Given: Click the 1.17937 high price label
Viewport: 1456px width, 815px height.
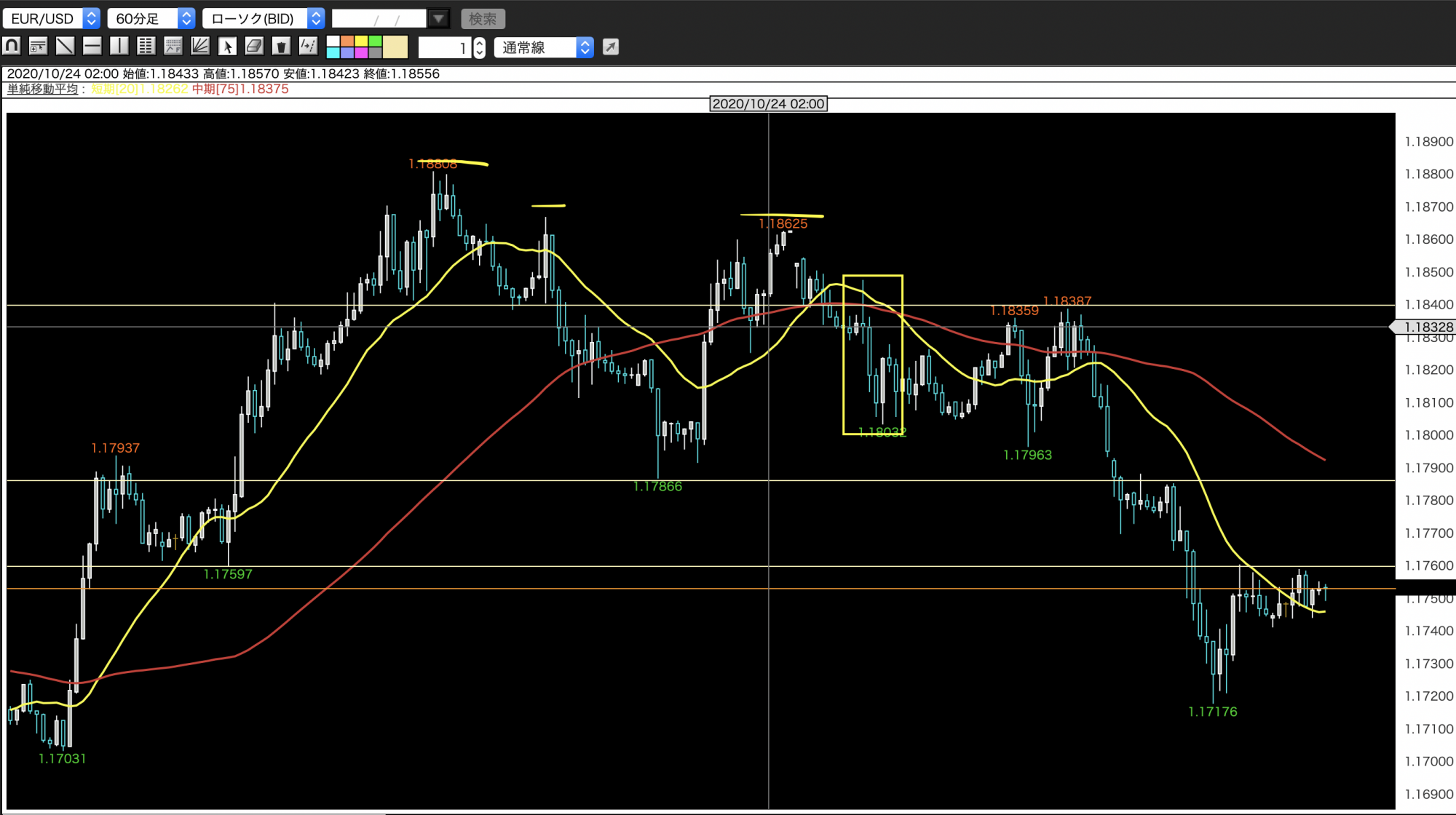Looking at the screenshot, I should coord(115,448).
